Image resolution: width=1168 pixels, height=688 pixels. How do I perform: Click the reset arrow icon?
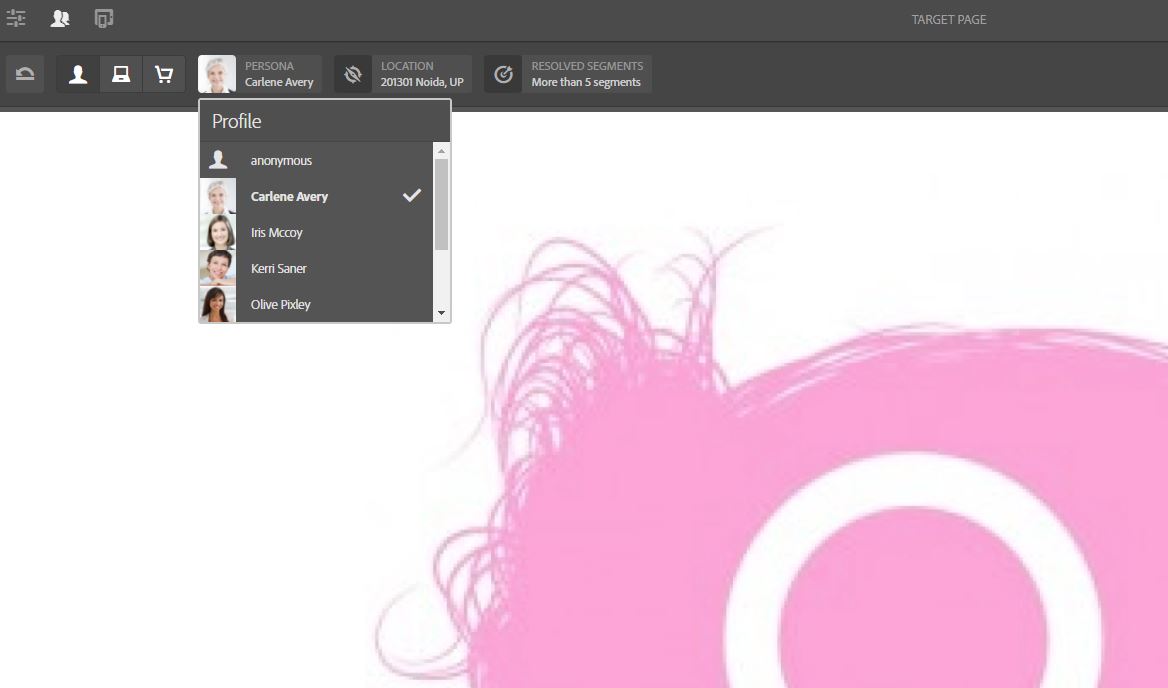pos(25,74)
